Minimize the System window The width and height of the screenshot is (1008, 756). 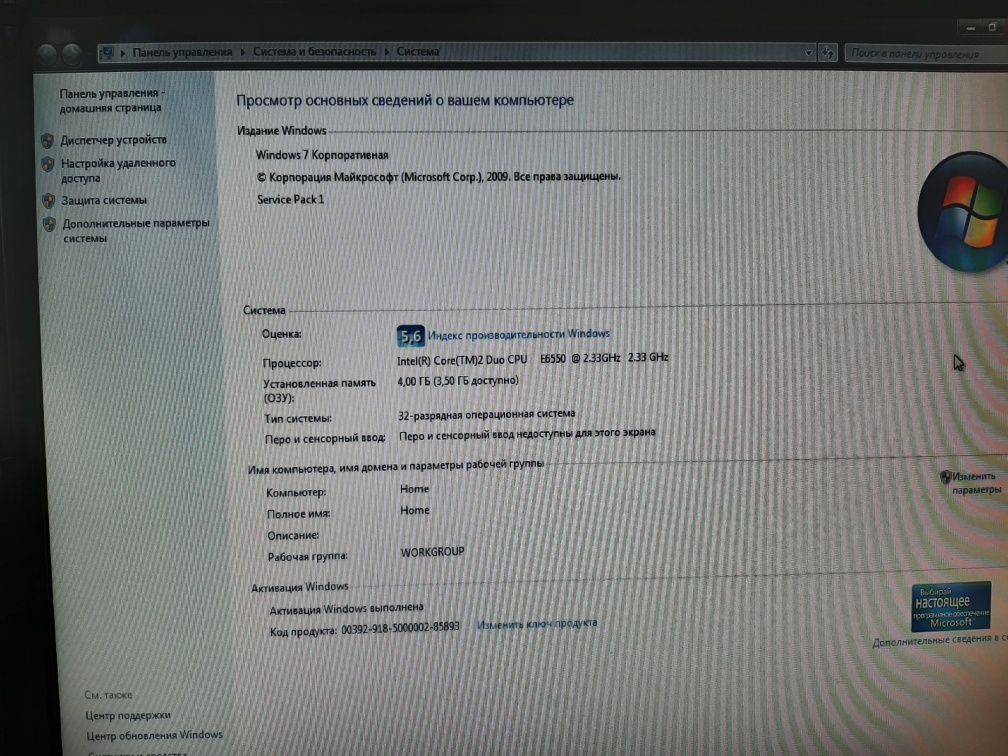[x=971, y=28]
